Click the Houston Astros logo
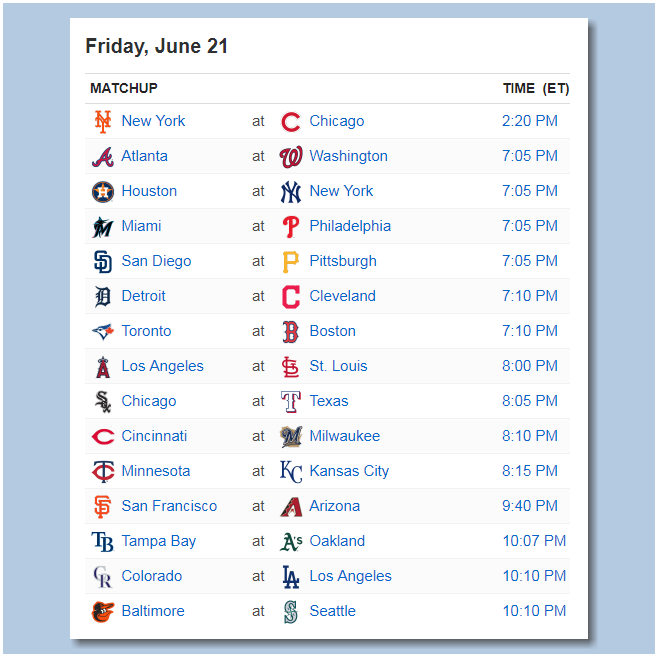Image resolution: width=658 pixels, height=657 pixels. coord(103,192)
